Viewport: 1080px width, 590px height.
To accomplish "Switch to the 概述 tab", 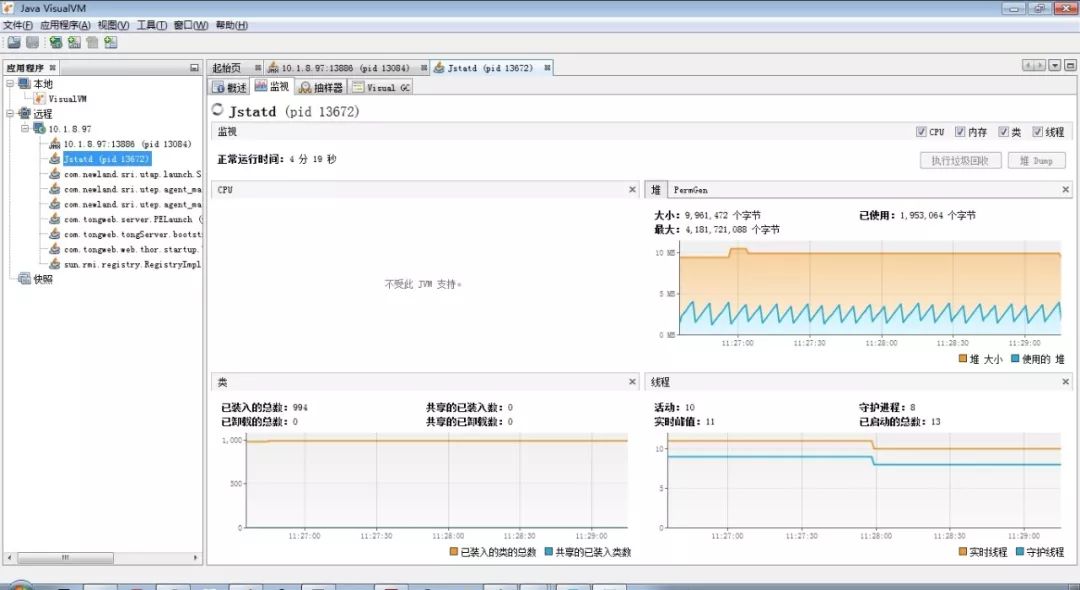I will [230, 87].
